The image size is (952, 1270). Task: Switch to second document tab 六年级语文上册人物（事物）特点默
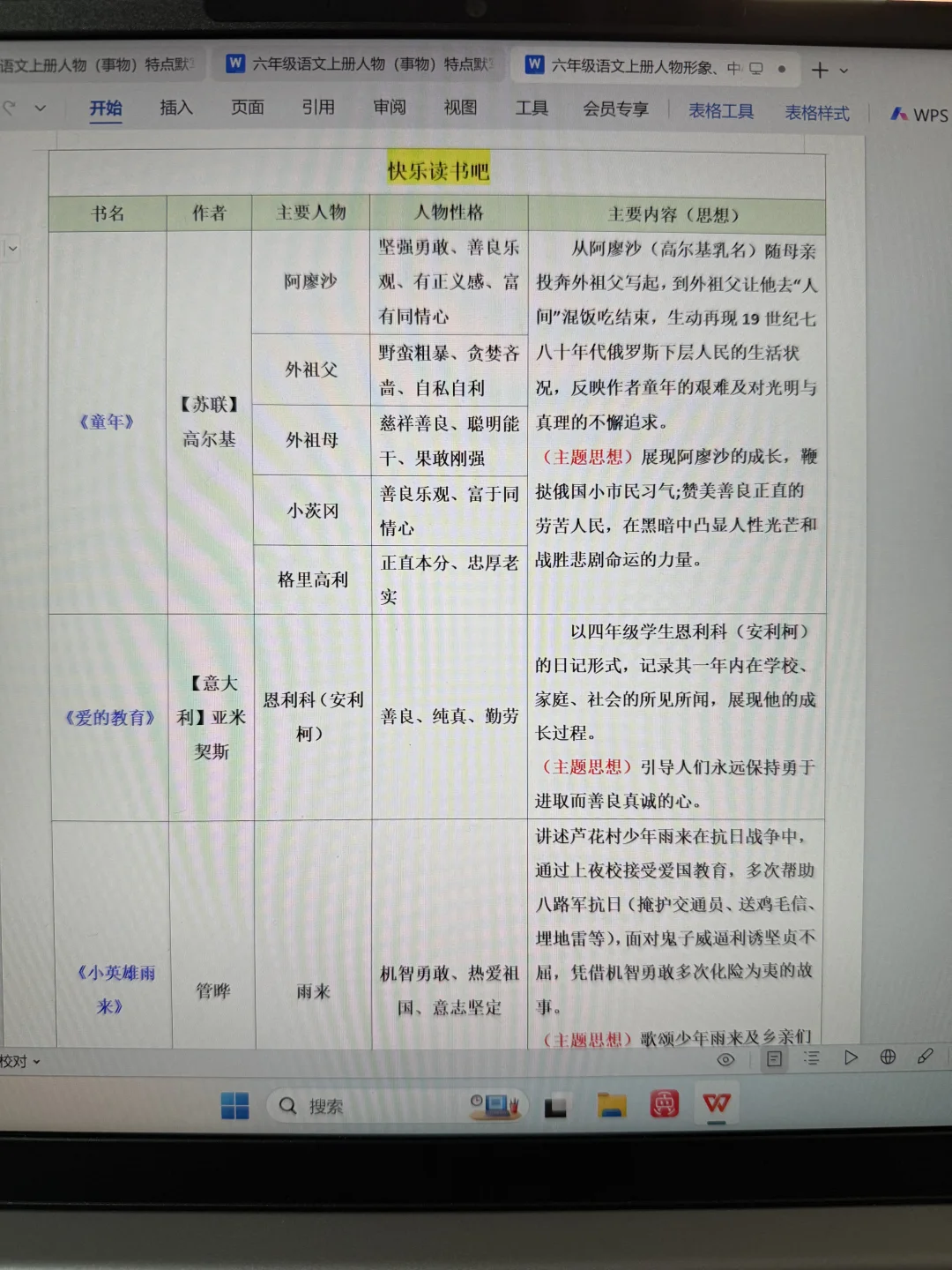361,63
